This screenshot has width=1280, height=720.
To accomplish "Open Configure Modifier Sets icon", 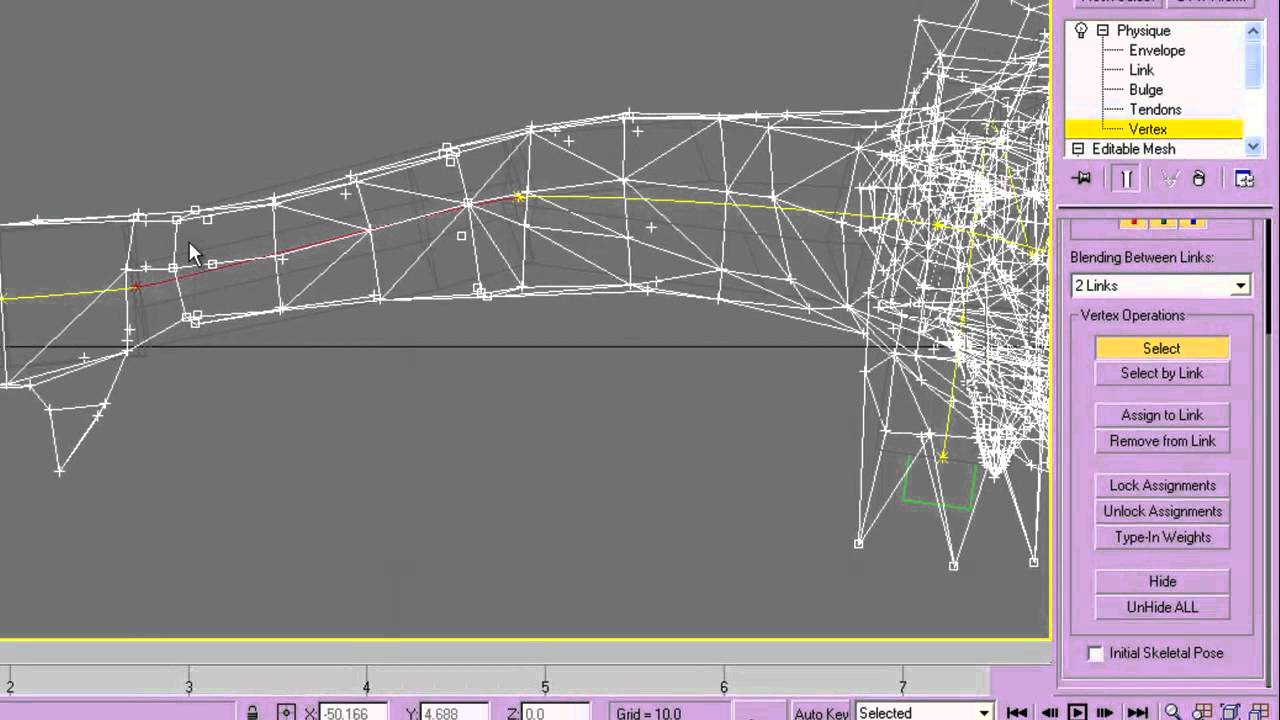I will click(x=1244, y=179).
